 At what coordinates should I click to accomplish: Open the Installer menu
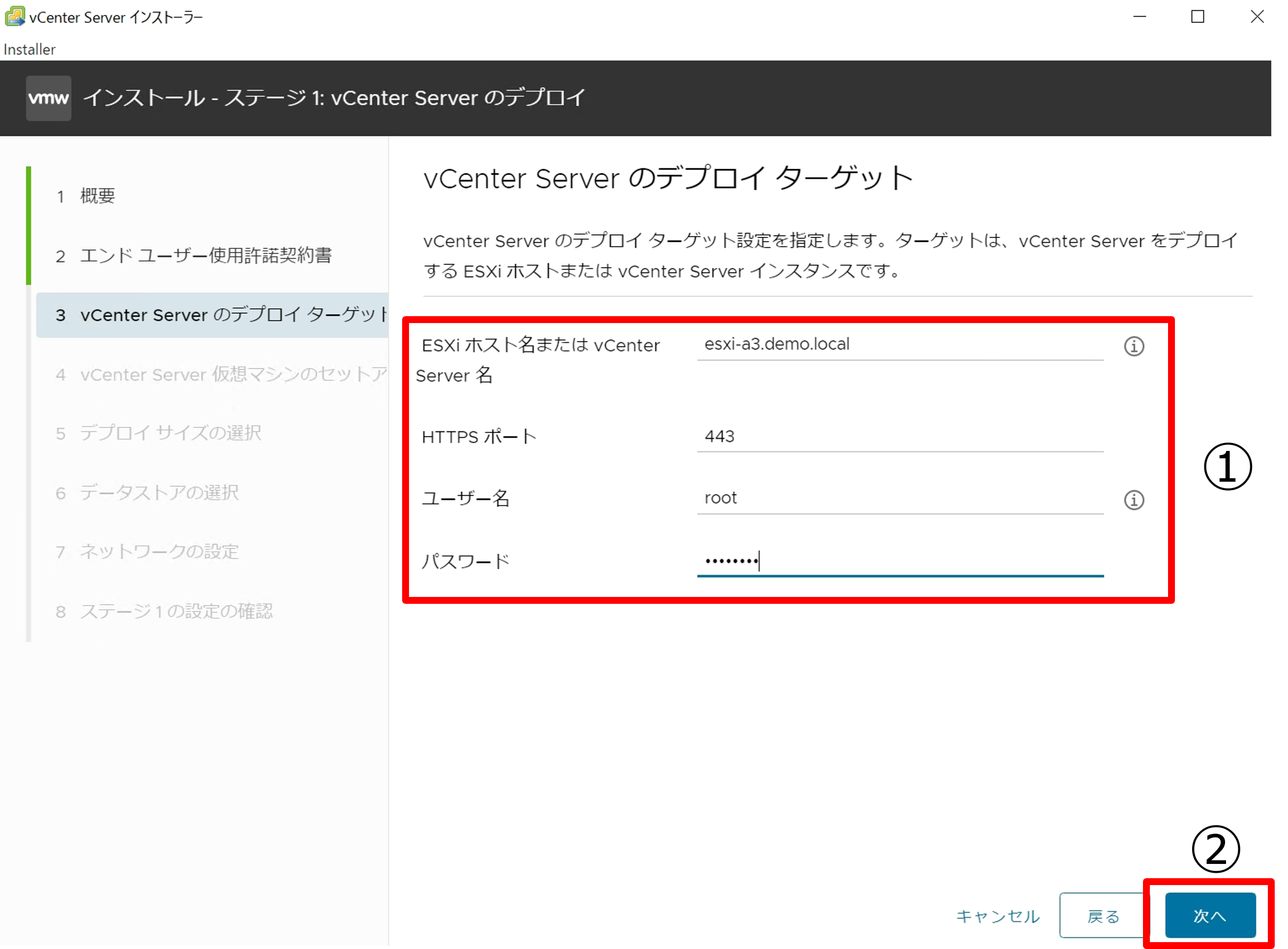pyautogui.click(x=29, y=49)
